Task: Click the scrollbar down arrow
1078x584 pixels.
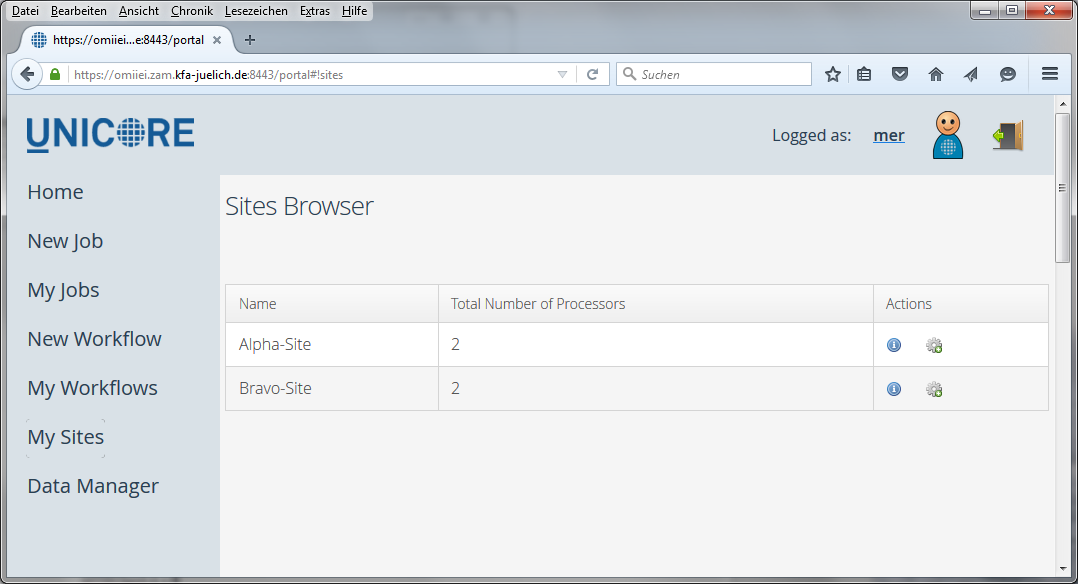Action: tap(1062, 569)
